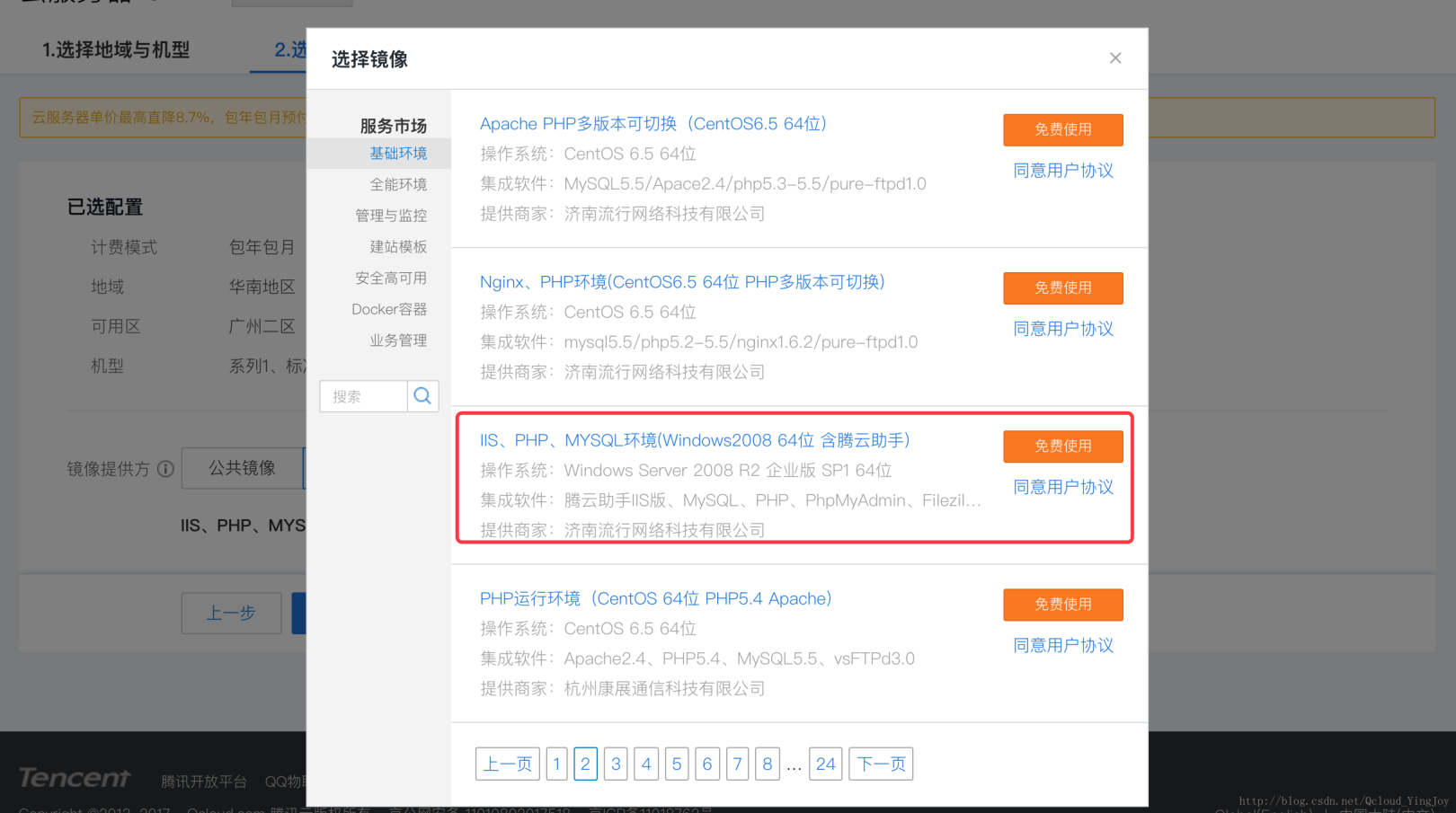Go to page 5
This screenshot has width=1456, height=813.
(x=677, y=764)
